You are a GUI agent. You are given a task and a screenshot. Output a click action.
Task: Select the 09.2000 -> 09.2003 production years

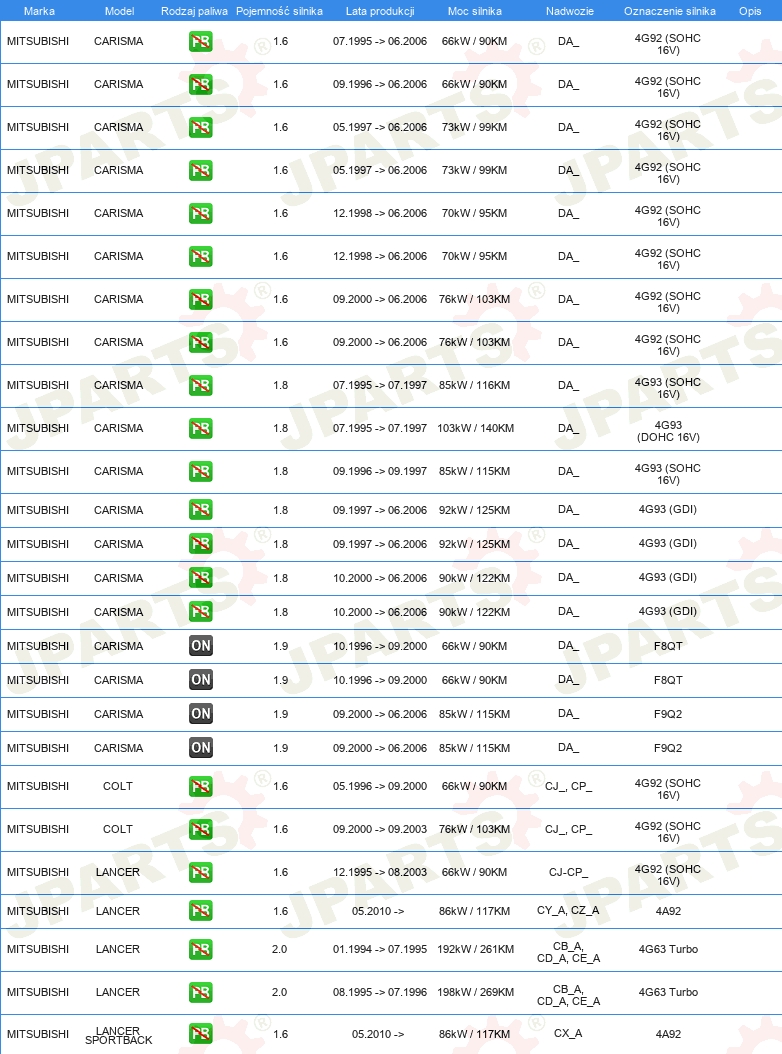pyautogui.click(x=380, y=829)
